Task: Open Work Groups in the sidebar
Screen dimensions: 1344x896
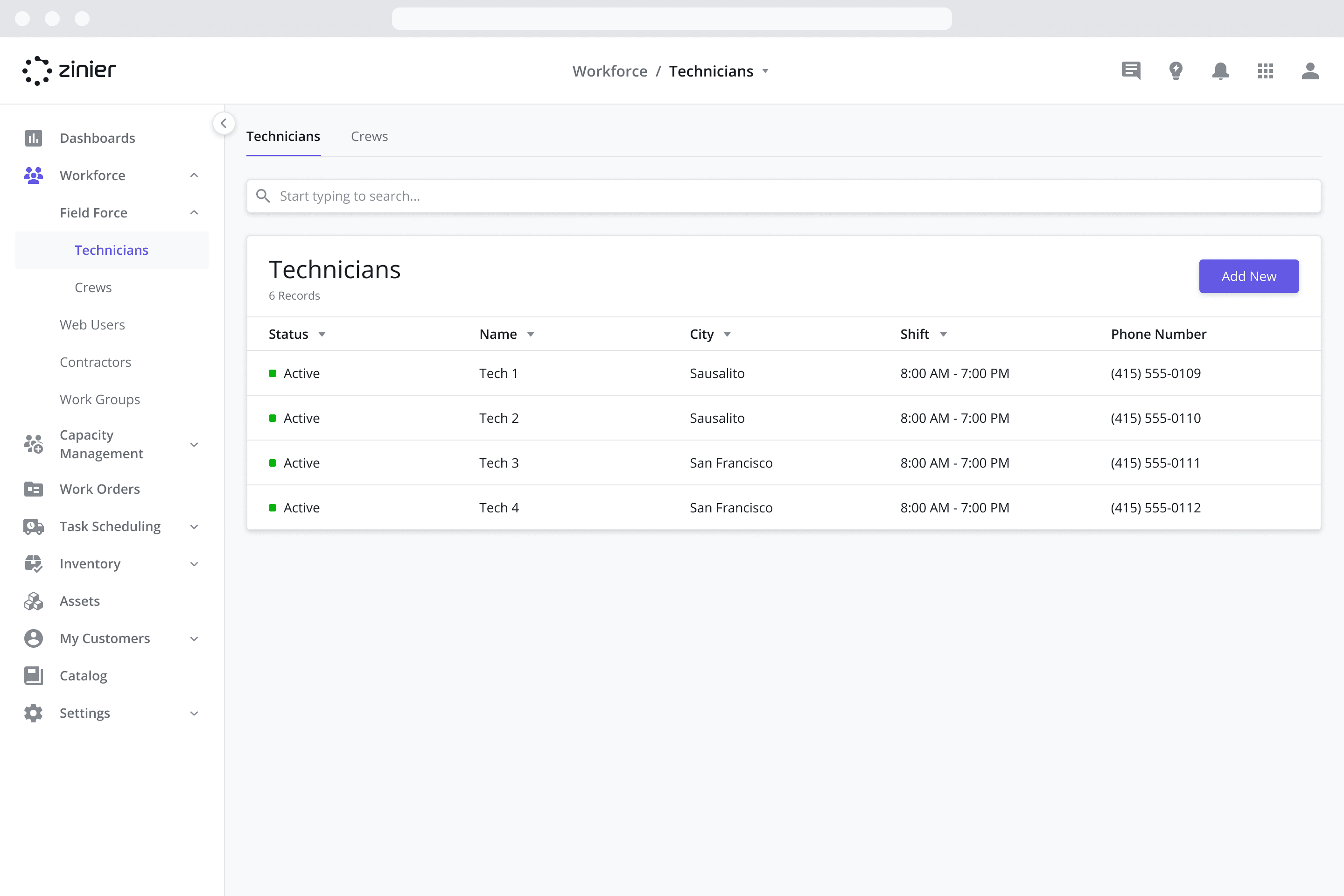Action: click(100, 399)
